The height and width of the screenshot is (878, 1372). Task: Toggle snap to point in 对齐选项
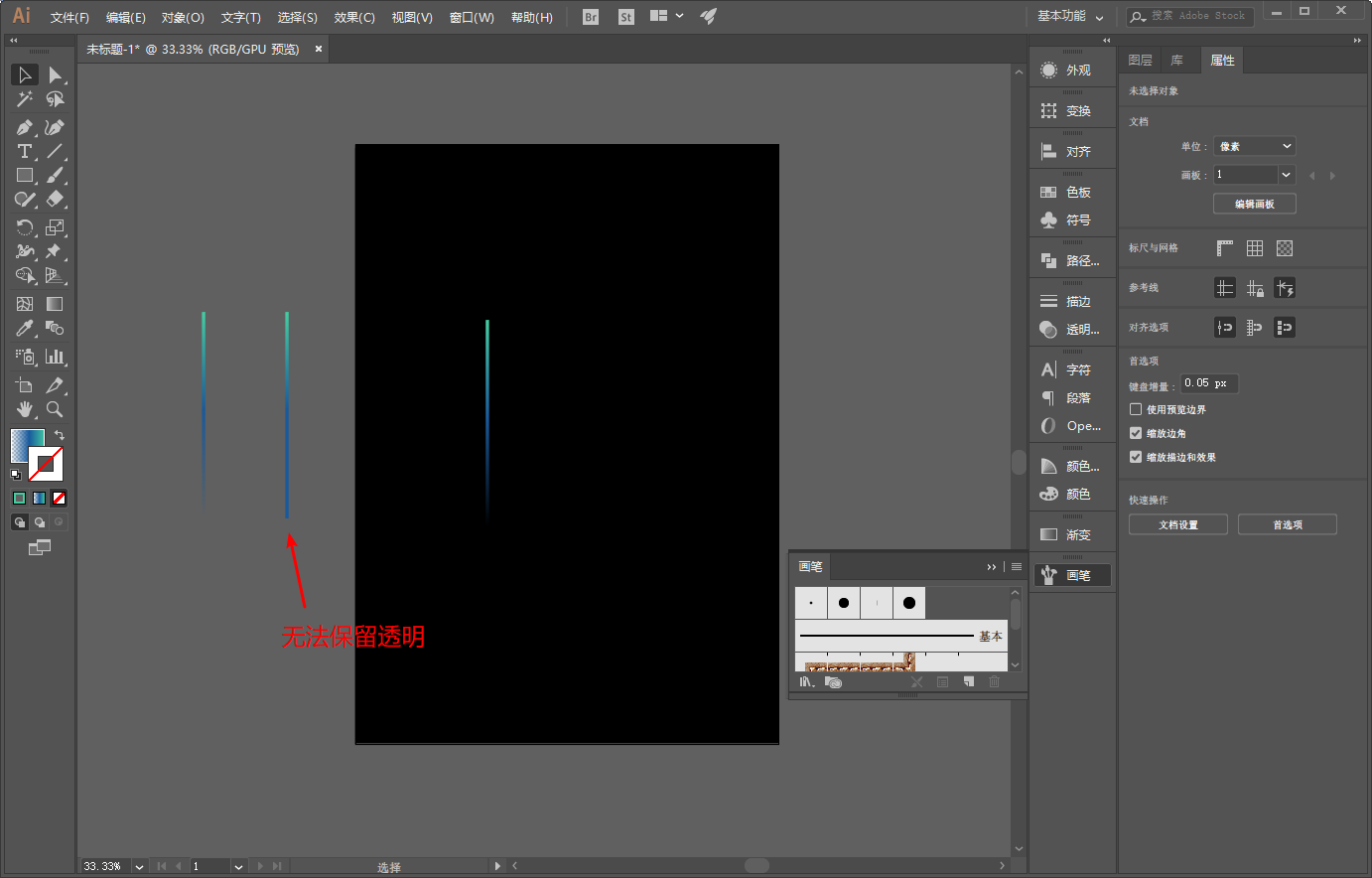1225,328
